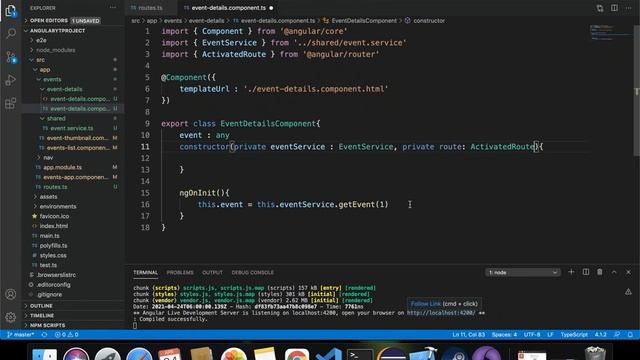Close the terminal panel
Screen dimensions: 640x360
pyautogui.click(x=628, y=272)
